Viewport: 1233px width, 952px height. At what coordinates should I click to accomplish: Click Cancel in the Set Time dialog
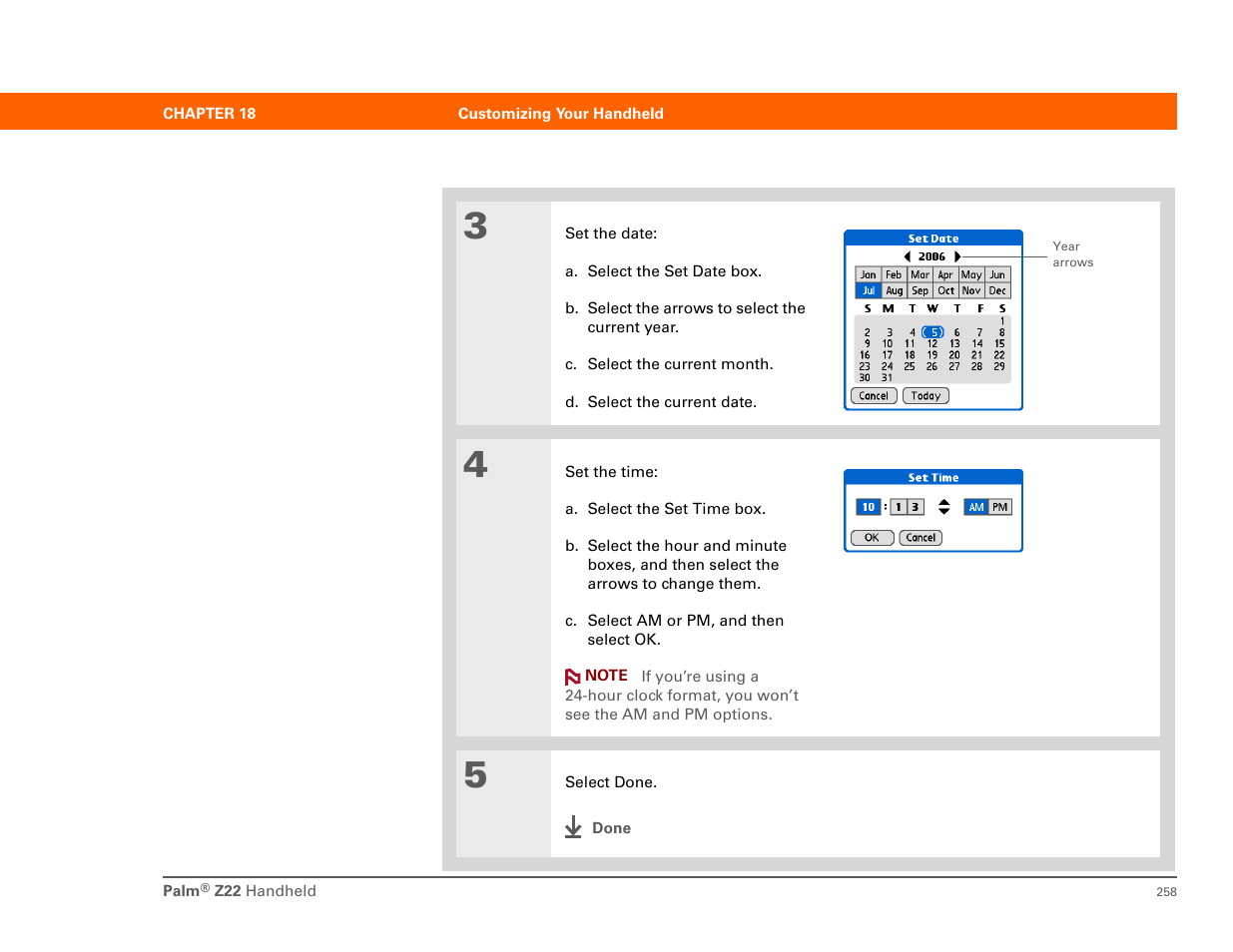click(921, 538)
